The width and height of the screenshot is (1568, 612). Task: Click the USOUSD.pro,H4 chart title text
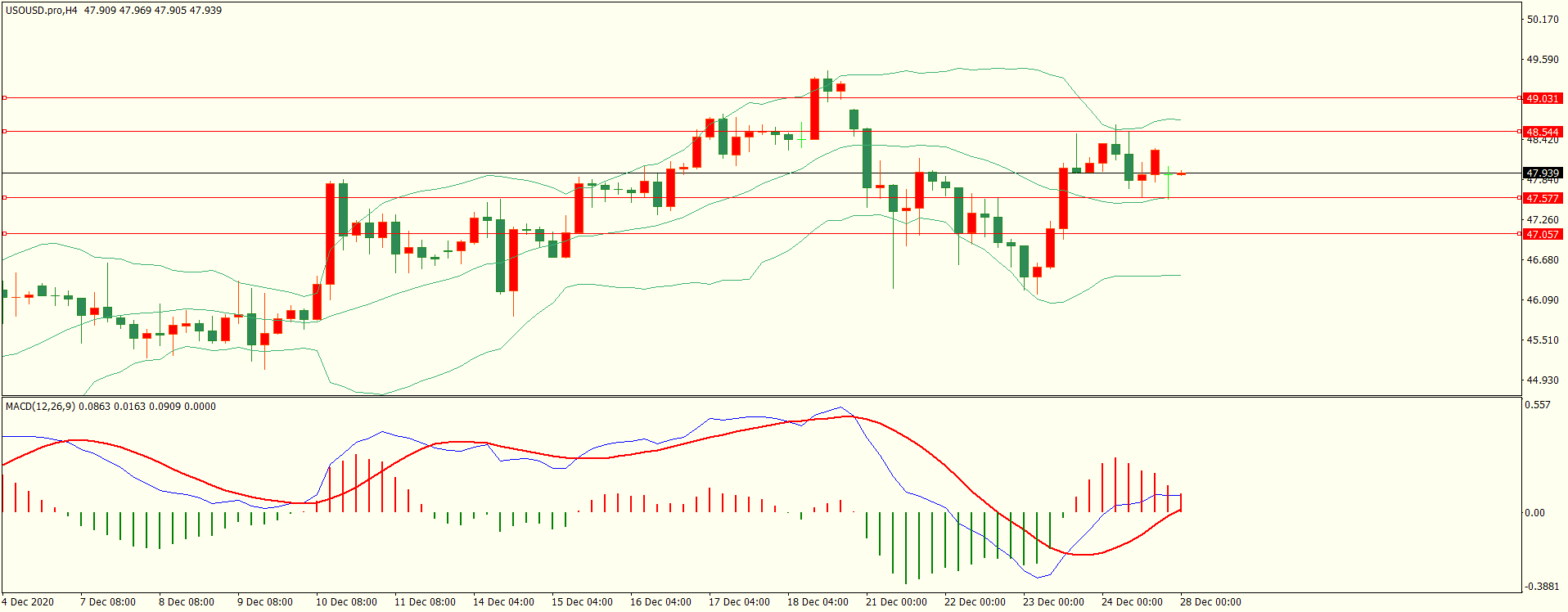[41, 11]
